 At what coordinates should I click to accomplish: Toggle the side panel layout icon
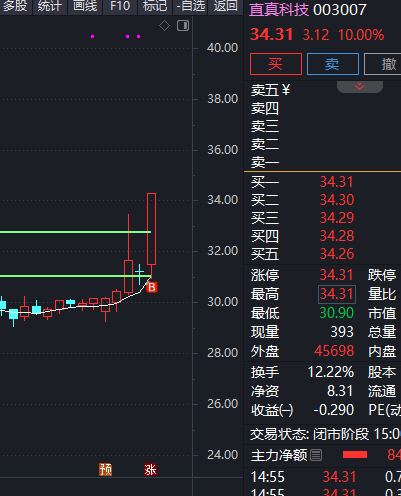(183, 26)
